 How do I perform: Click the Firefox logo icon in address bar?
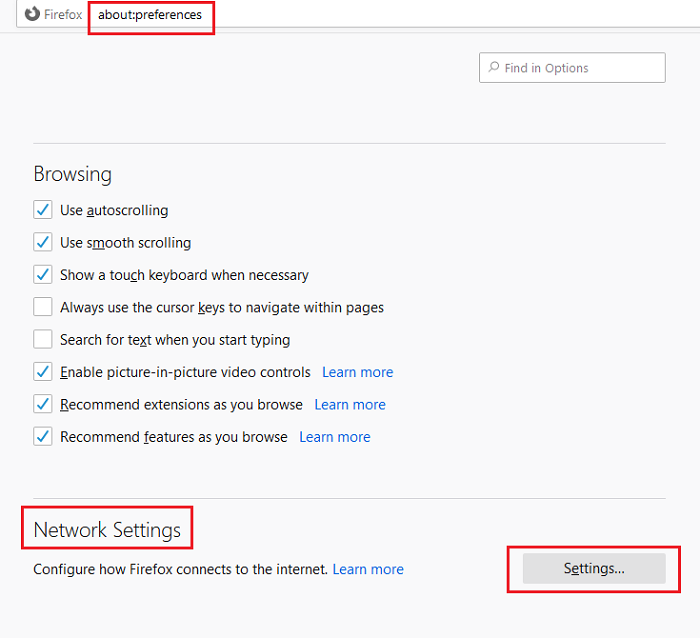32,15
